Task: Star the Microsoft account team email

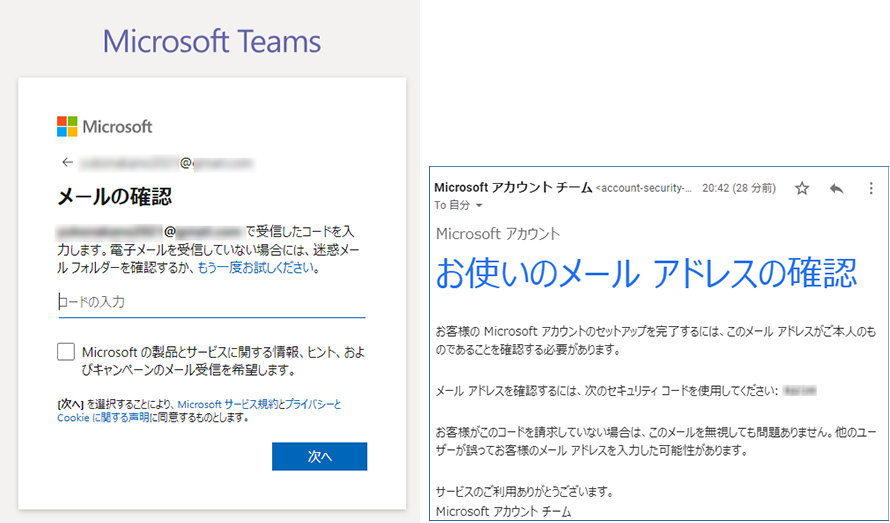Action: 801,188
